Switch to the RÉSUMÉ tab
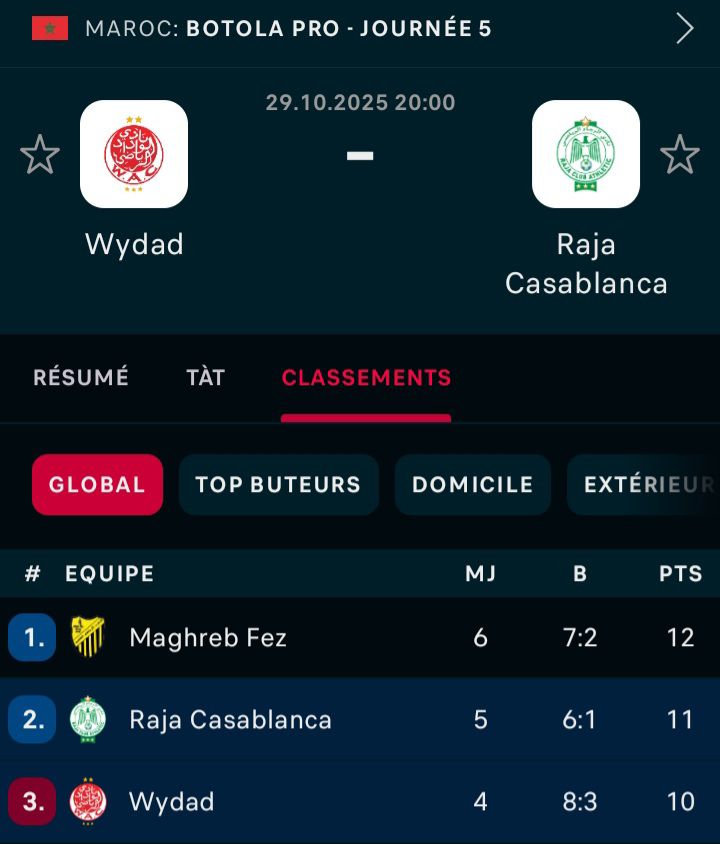This screenshot has width=720, height=844. click(81, 377)
